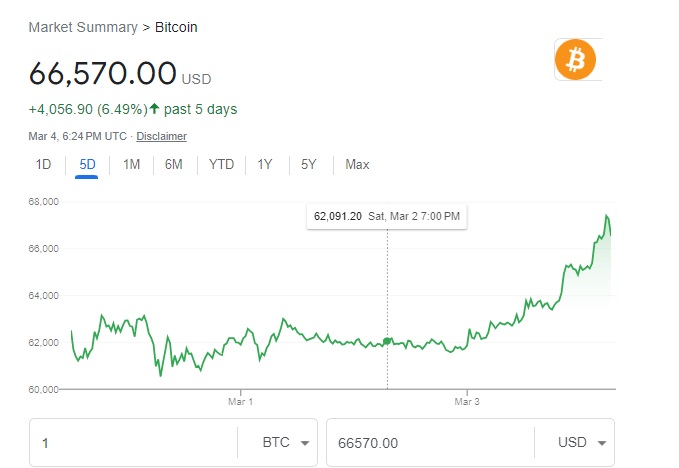Image resolution: width=679 pixels, height=468 pixels.
Task: Click the orange Bitcoin logo icon
Action: (x=575, y=60)
